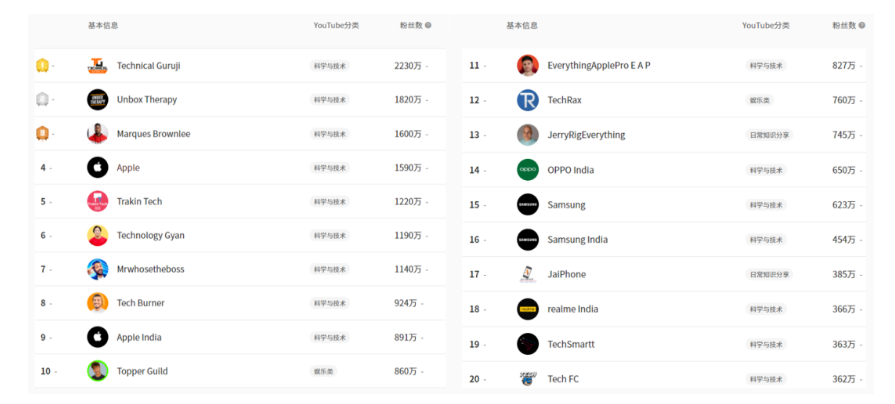
Task: Click TechRax name
Action: pos(565,100)
